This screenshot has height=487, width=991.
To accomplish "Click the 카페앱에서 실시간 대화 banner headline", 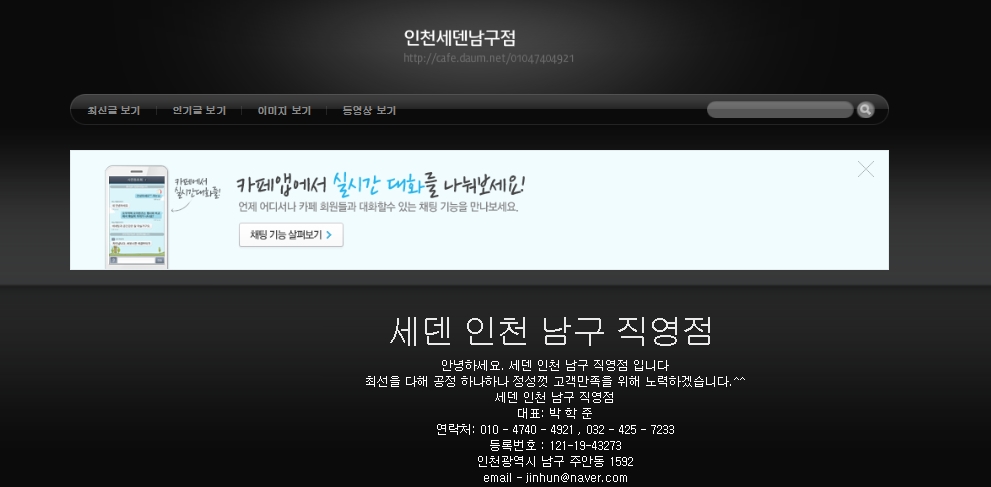I will [380, 185].
